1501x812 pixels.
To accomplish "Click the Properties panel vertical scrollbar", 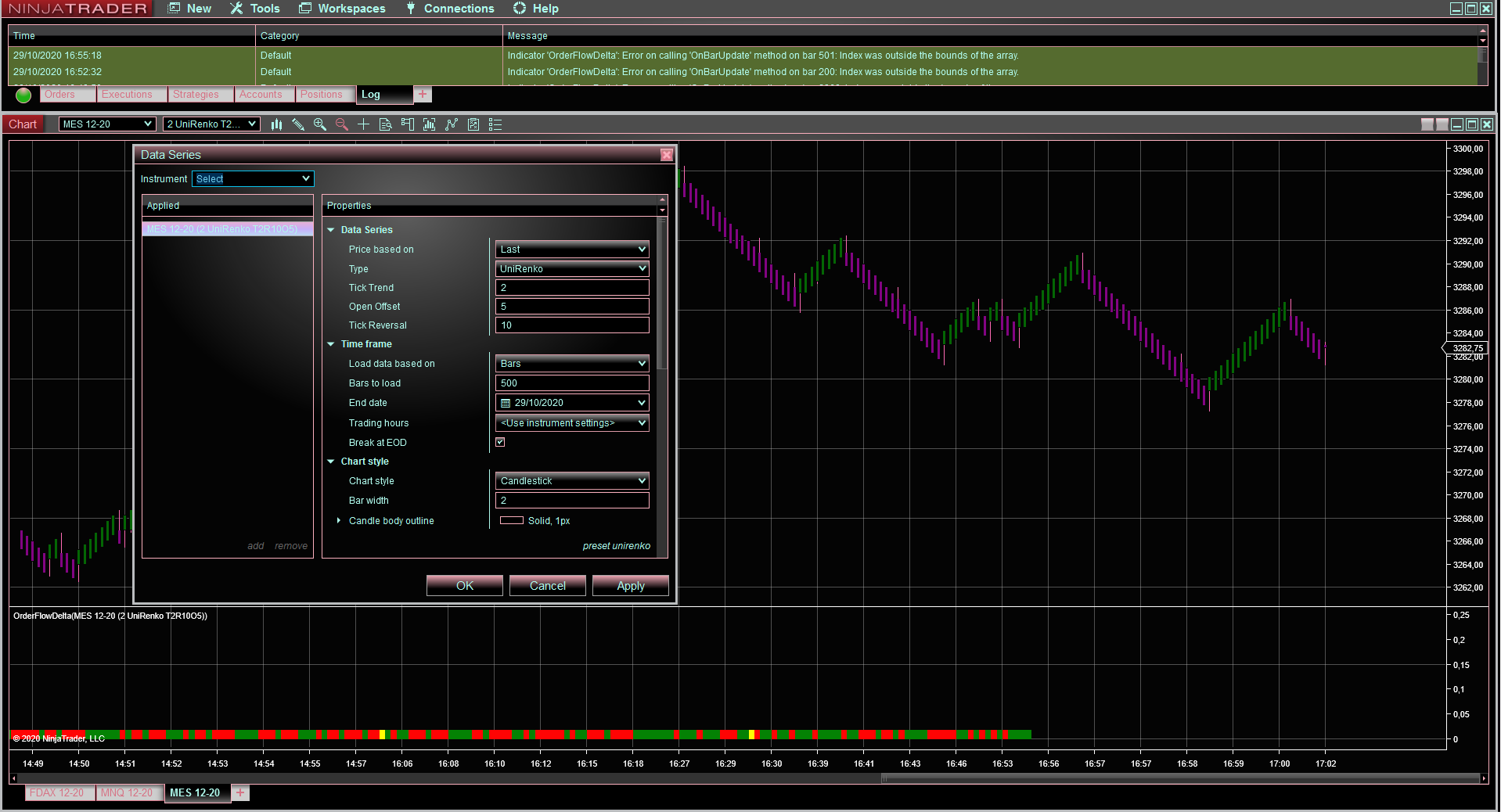I will click(663, 293).
